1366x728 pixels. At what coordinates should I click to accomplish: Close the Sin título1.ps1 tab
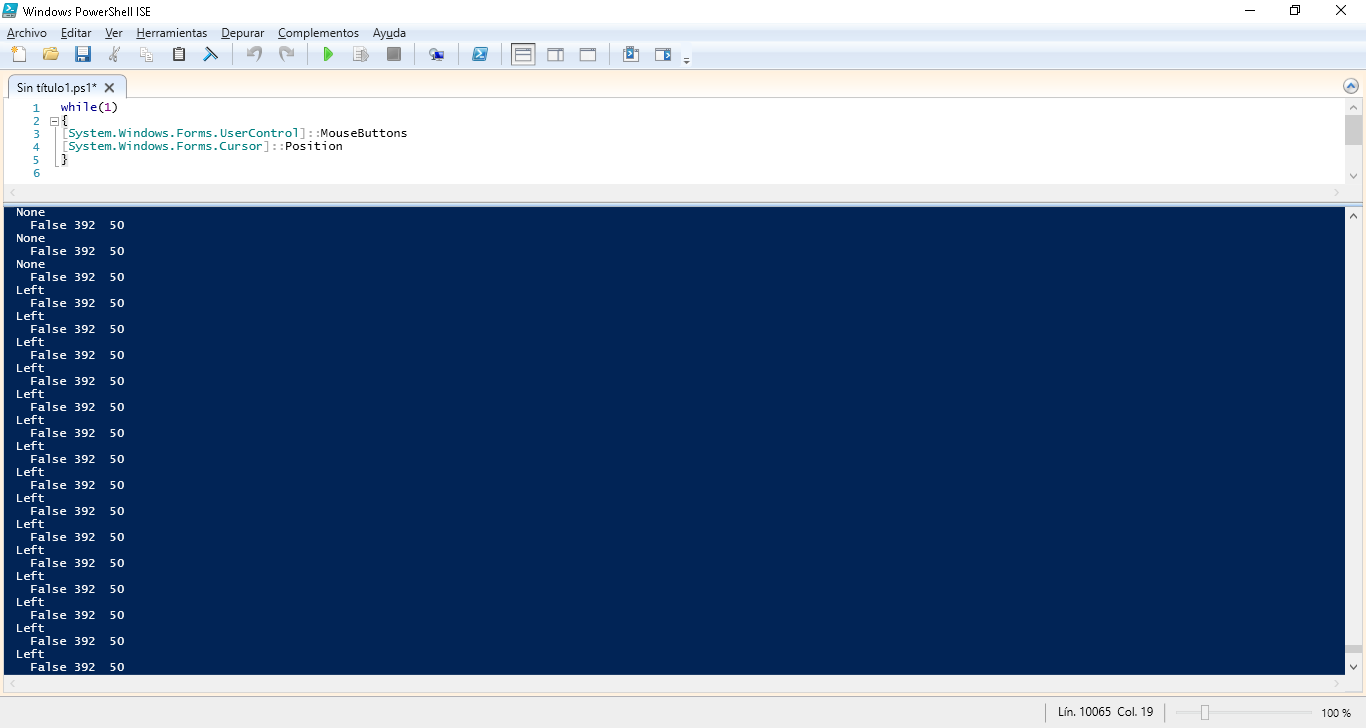[110, 88]
